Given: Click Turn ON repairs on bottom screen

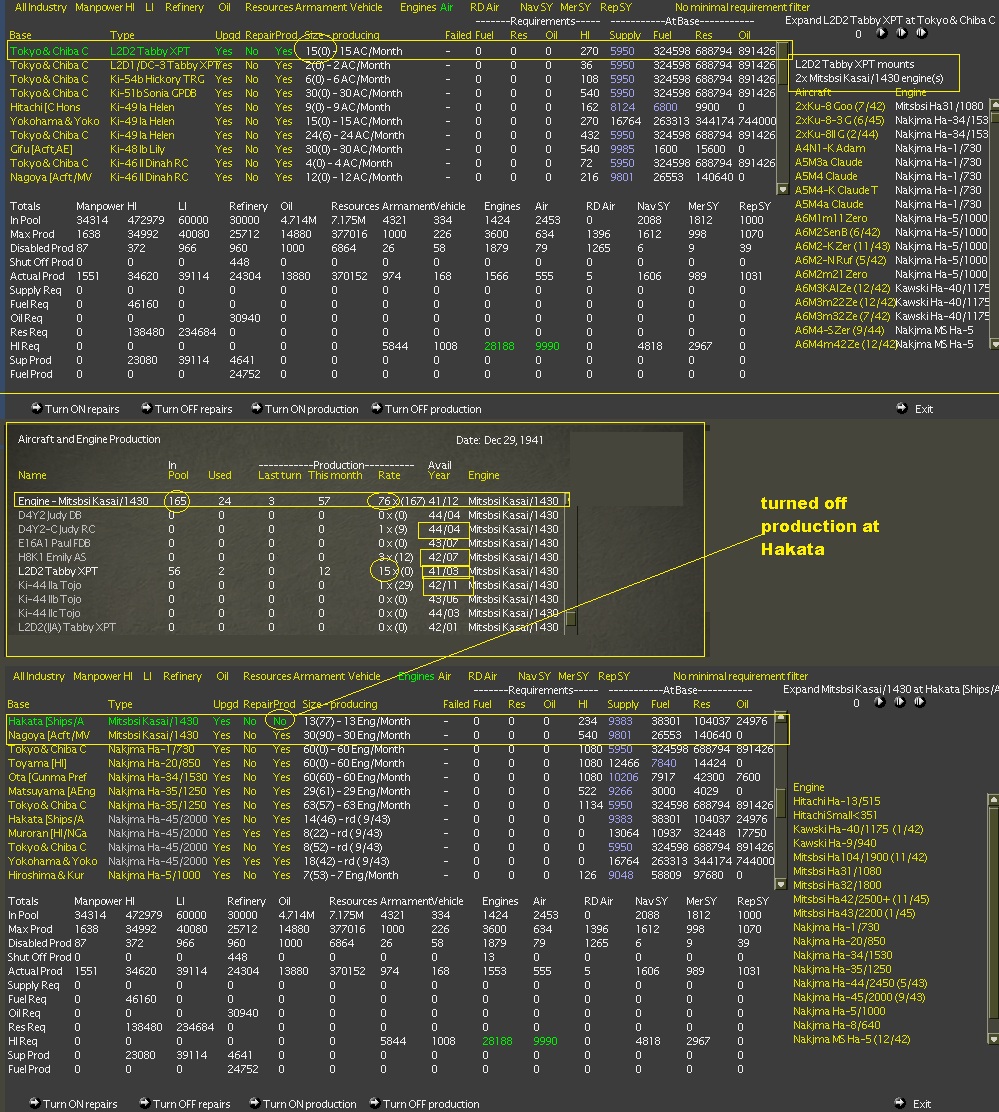Looking at the screenshot, I should tap(73, 1103).
